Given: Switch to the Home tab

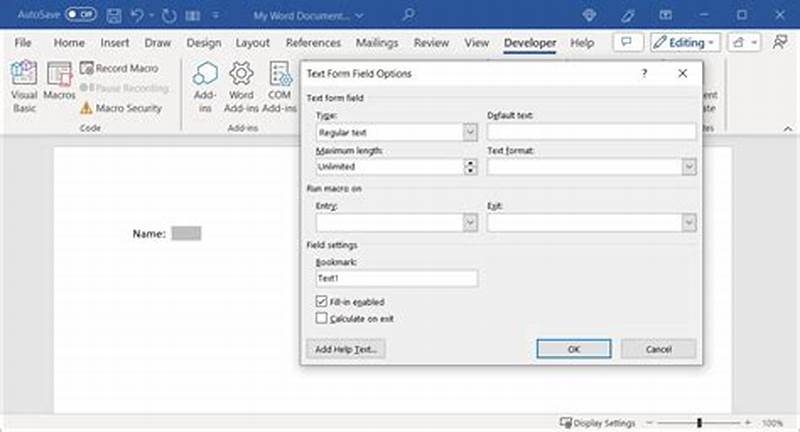Looking at the screenshot, I should pos(69,43).
